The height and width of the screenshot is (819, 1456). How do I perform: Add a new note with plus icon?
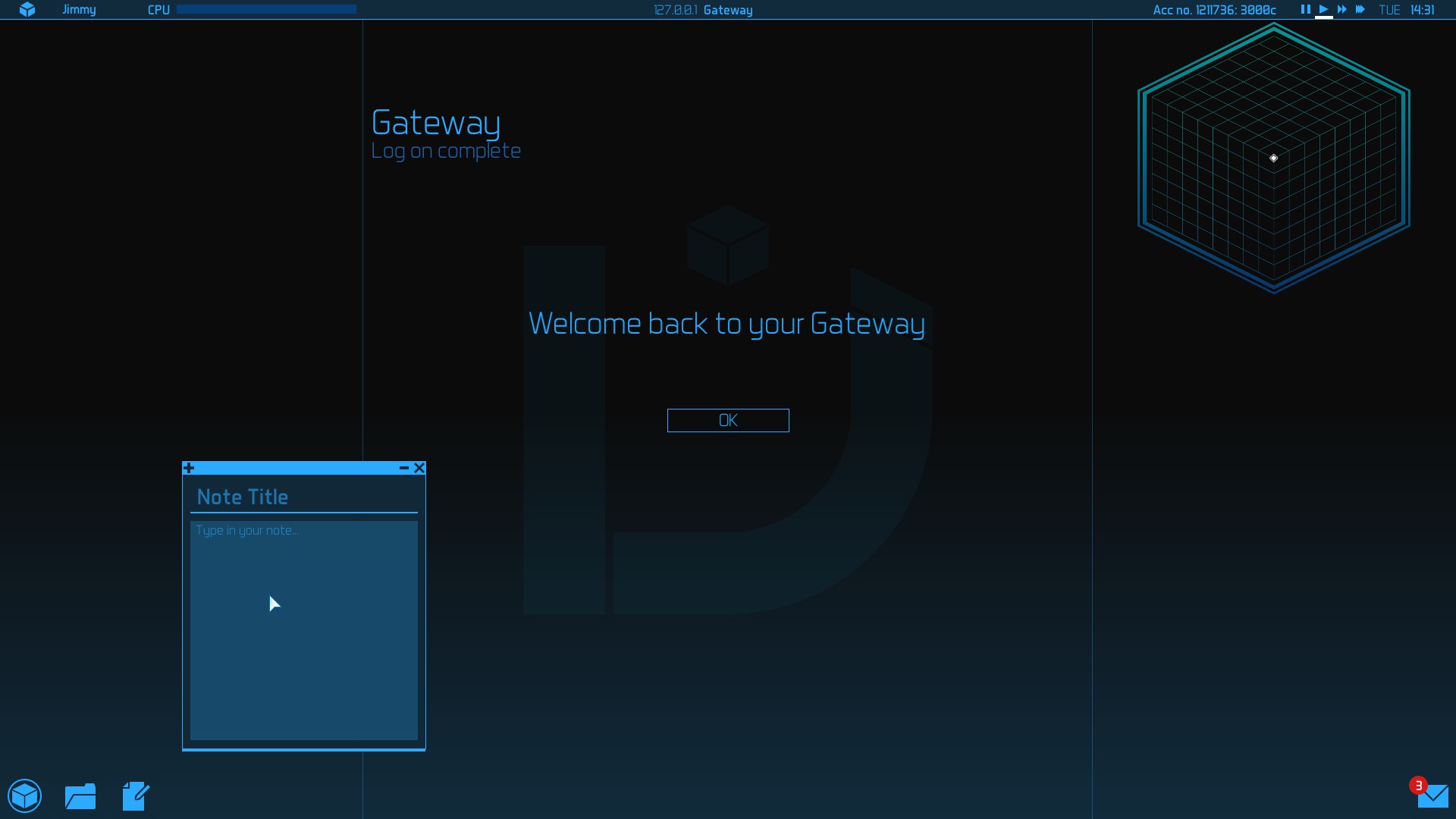tap(189, 468)
